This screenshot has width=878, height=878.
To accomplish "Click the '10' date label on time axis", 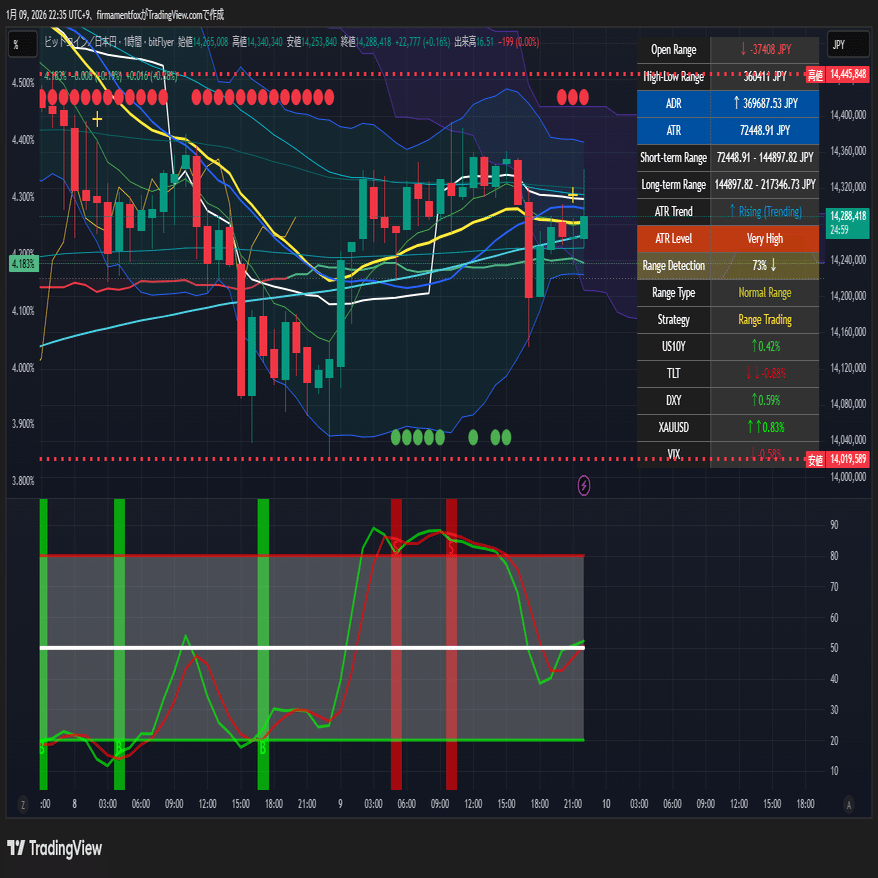I will pos(606,804).
